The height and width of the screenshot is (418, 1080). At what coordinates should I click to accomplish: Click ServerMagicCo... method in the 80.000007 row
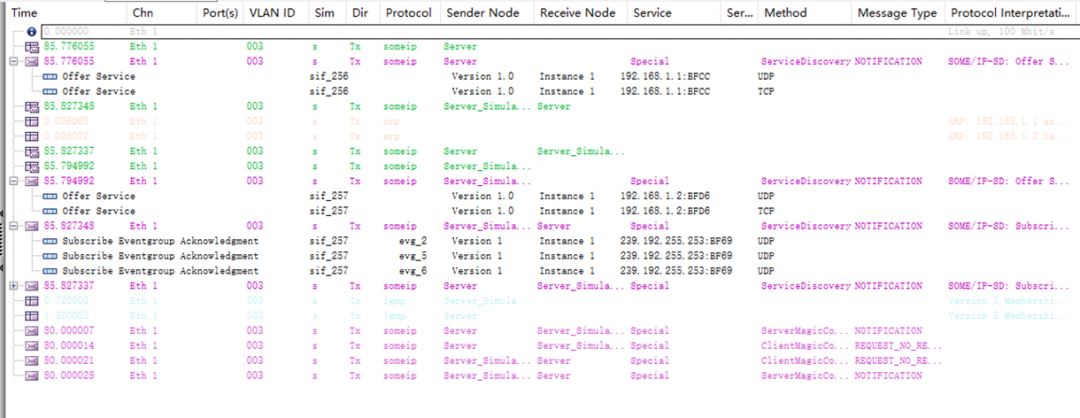point(805,331)
